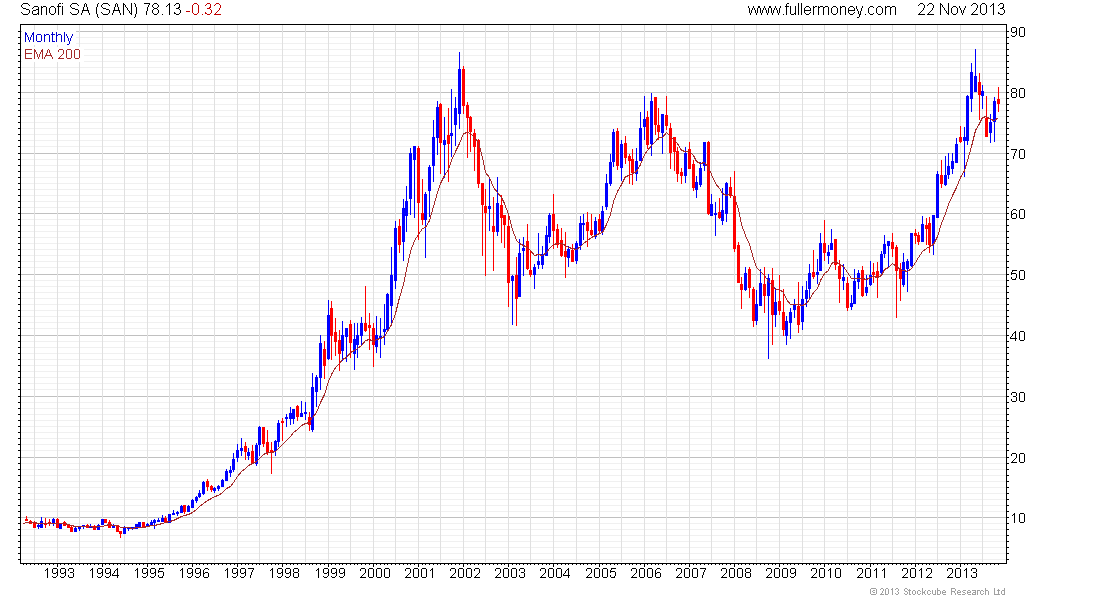Click the 1999 label on x-axis
This screenshot has width=1100, height=600.
[330, 573]
